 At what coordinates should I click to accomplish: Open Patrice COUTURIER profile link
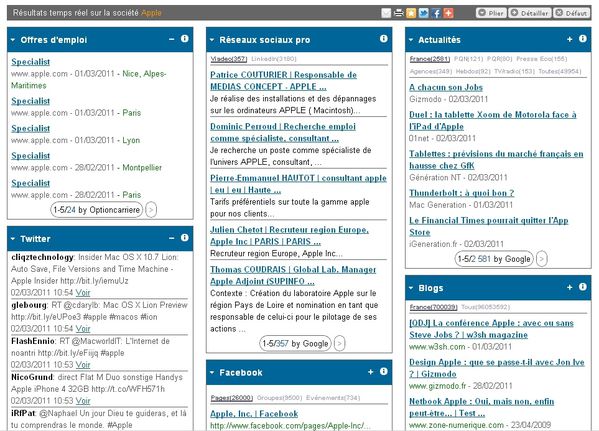tap(283, 81)
